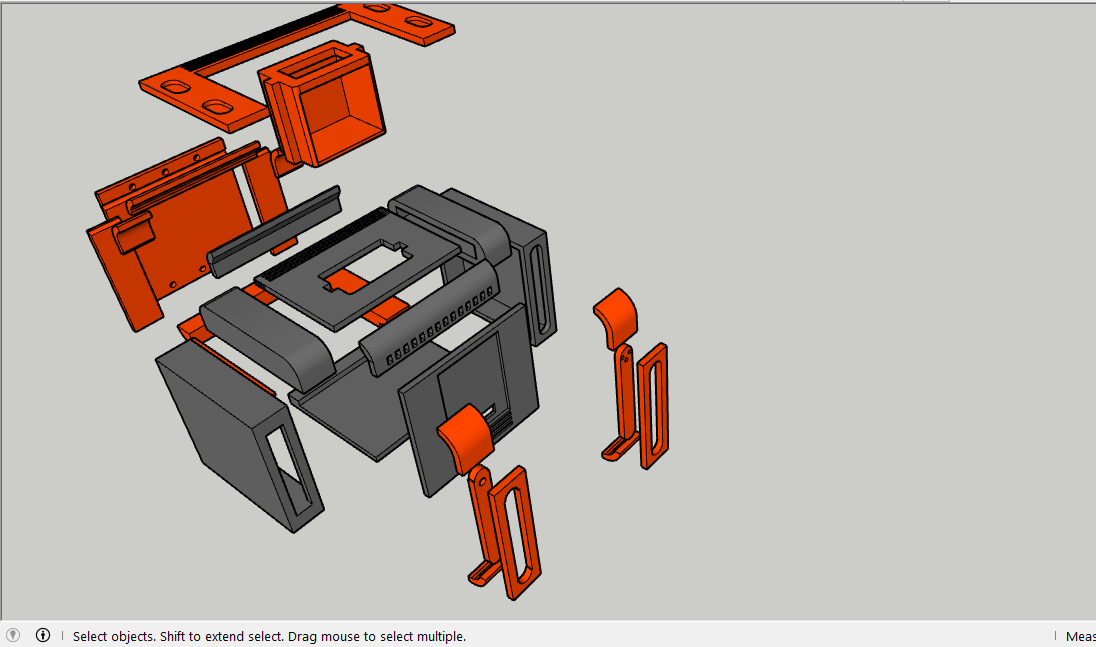Viewport: 1096px width, 647px height.
Task: Open the status bar Help info icon
Action: click(x=41, y=636)
